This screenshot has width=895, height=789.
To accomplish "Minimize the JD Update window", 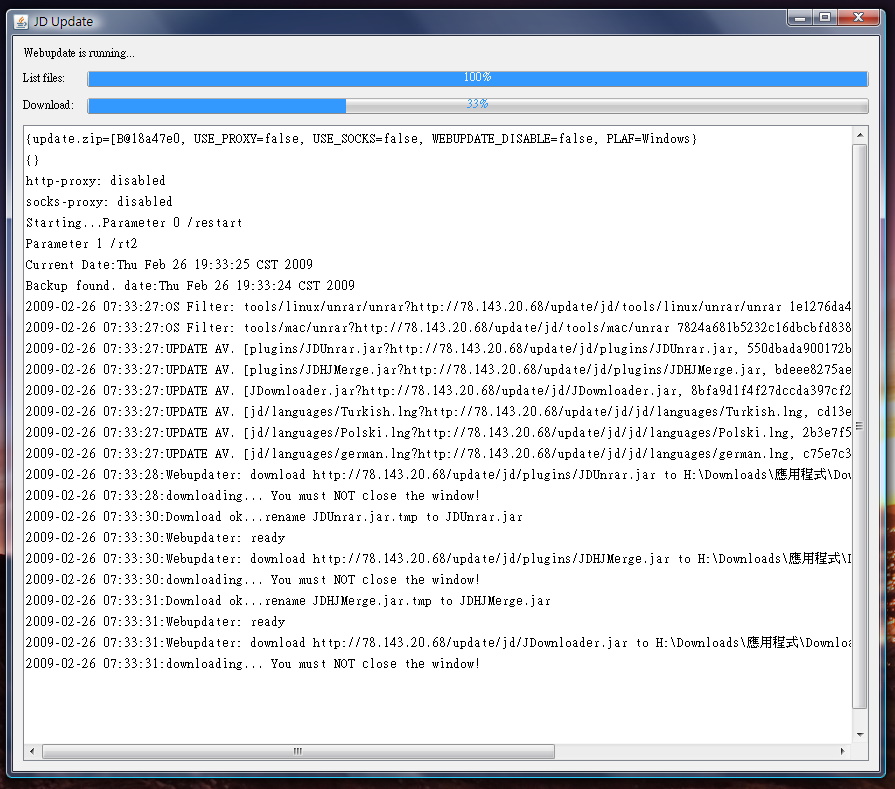I will [x=799, y=17].
